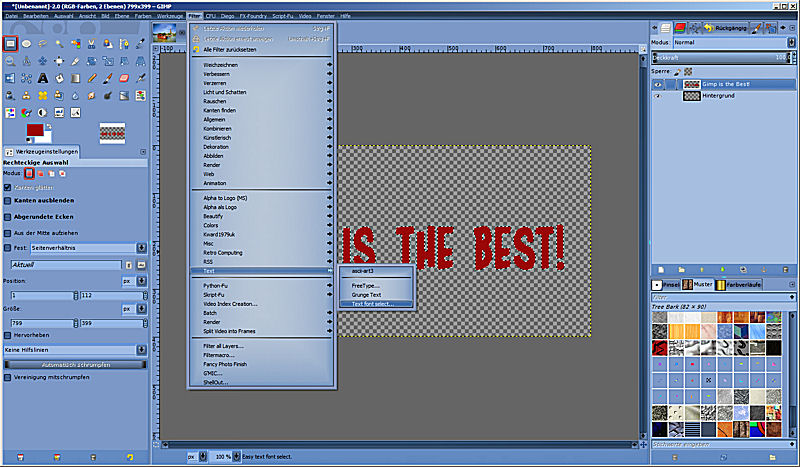Open 'FX-Foundry' menu in menu bar
Image resolution: width=800 pixels, height=467 pixels.
[254, 16]
